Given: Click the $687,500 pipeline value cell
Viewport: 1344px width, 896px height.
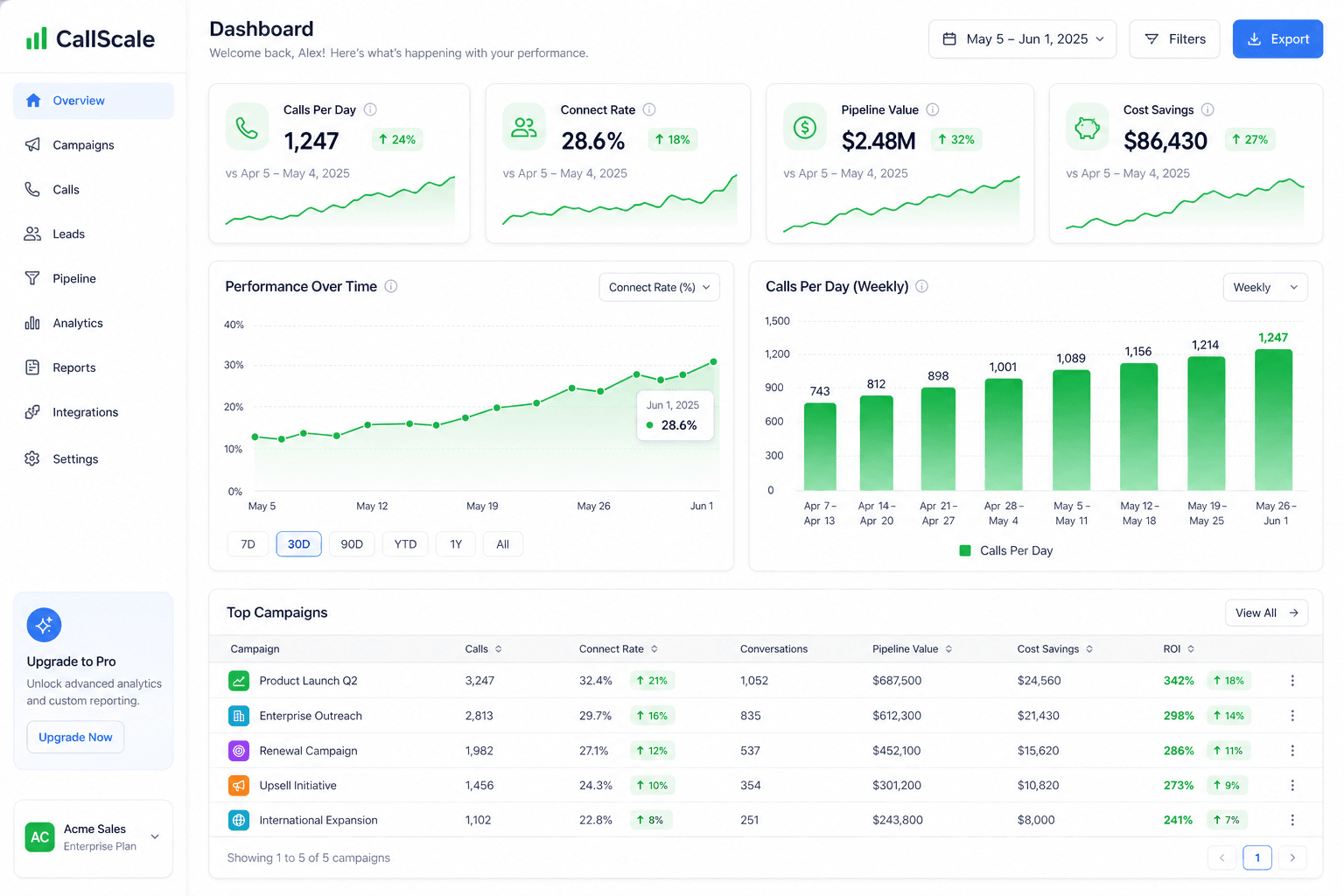Looking at the screenshot, I should point(897,681).
